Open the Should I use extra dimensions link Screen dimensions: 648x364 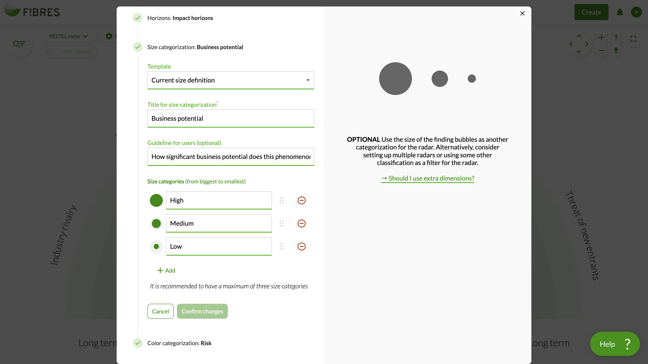[x=428, y=178]
